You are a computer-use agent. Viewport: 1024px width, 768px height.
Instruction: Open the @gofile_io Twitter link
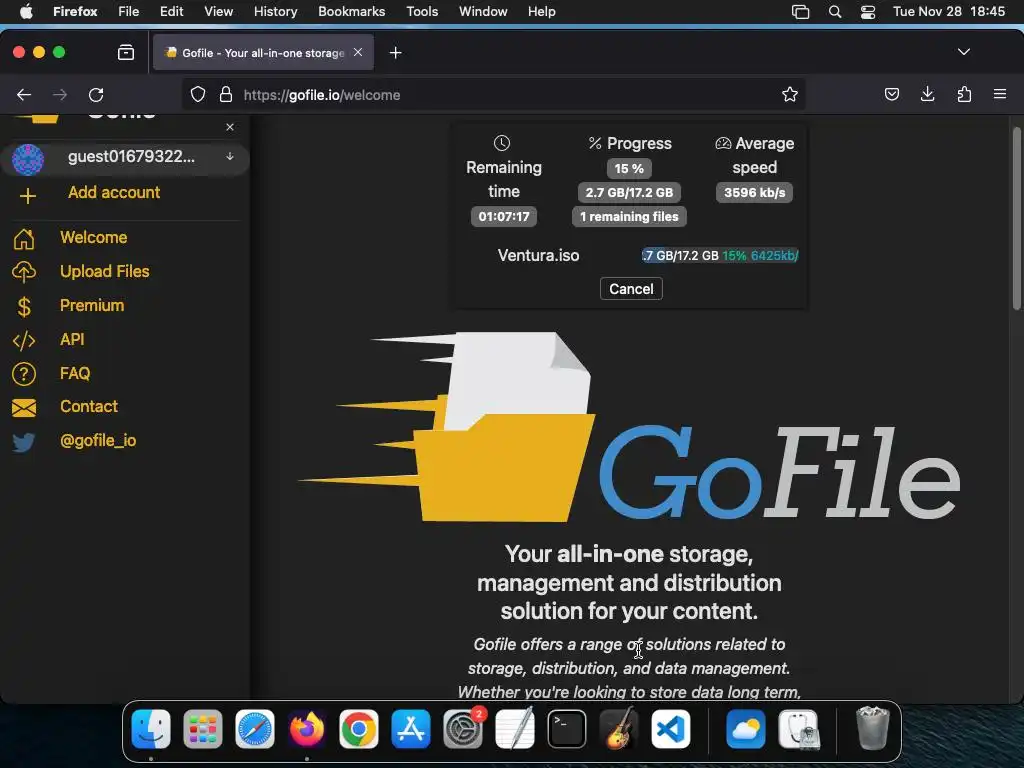98,441
